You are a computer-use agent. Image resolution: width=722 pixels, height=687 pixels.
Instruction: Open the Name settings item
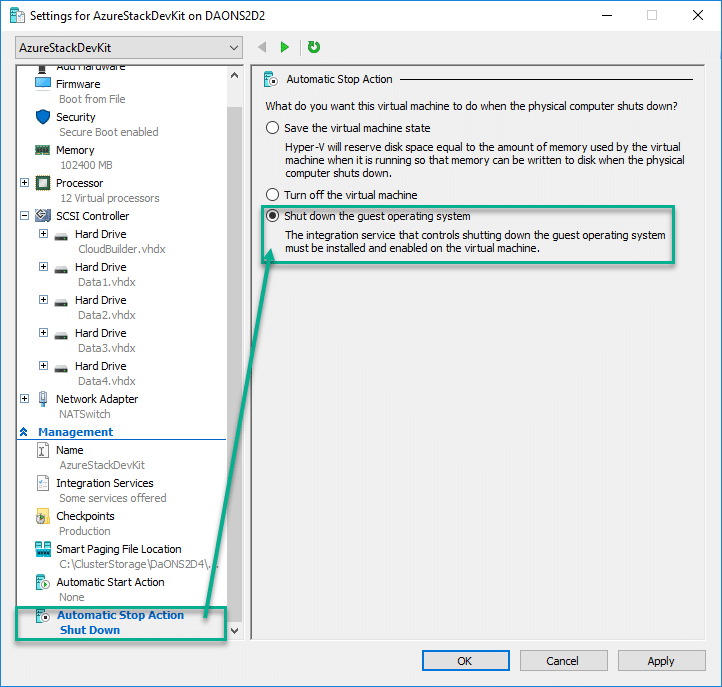70,450
